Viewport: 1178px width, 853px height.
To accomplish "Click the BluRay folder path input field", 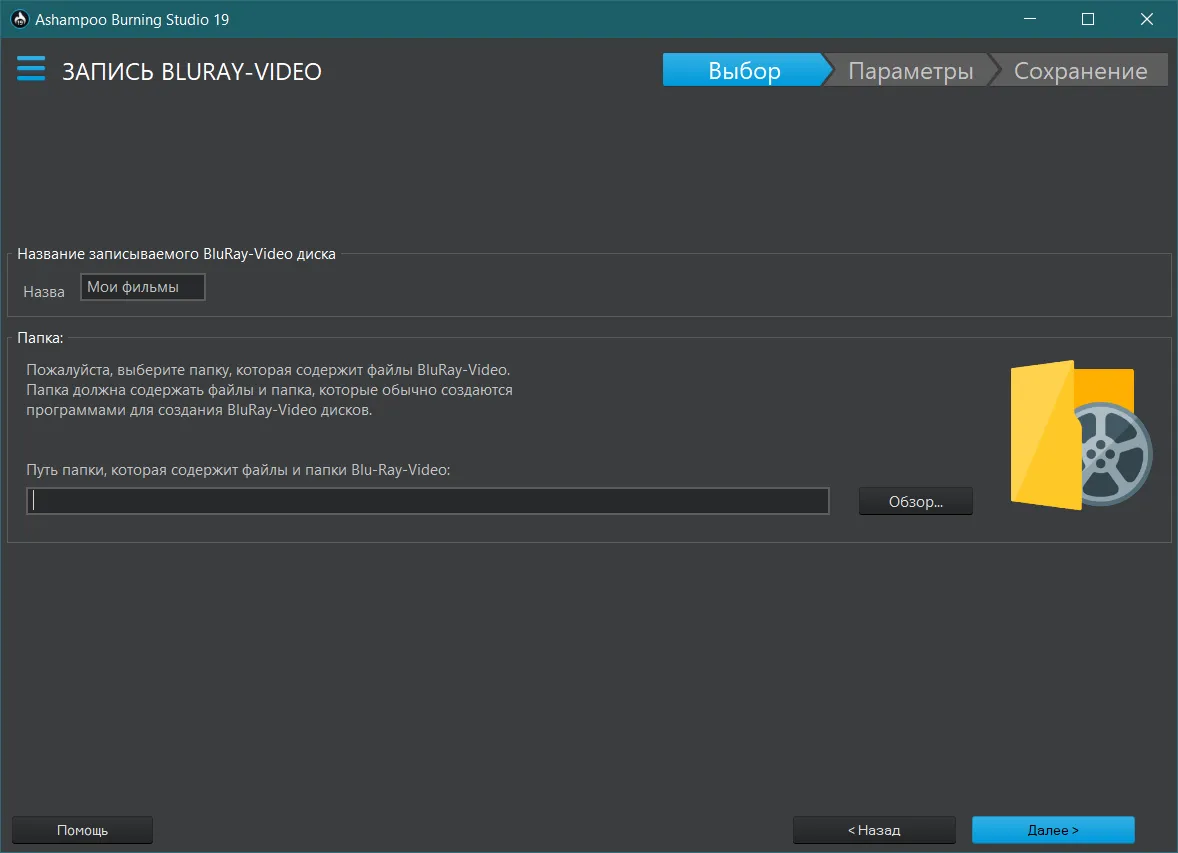I will pyautogui.click(x=427, y=501).
